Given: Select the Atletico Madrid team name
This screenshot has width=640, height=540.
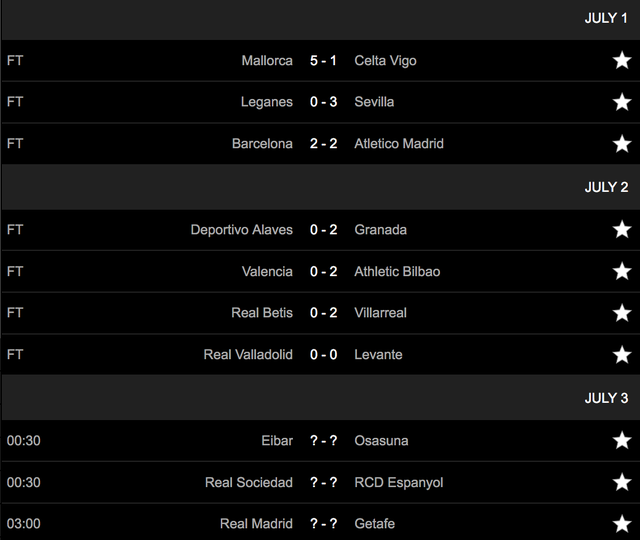Looking at the screenshot, I should point(399,144).
